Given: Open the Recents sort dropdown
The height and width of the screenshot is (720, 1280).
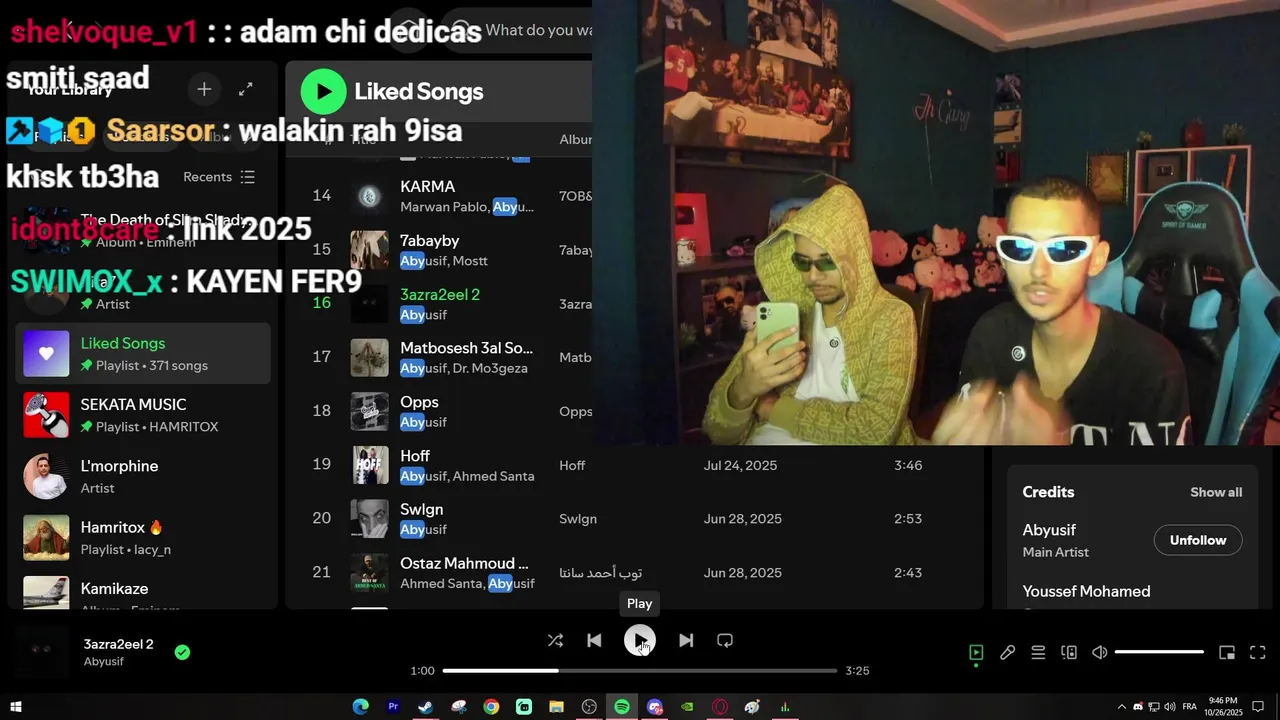Looking at the screenshot, I should coord(219,177).
